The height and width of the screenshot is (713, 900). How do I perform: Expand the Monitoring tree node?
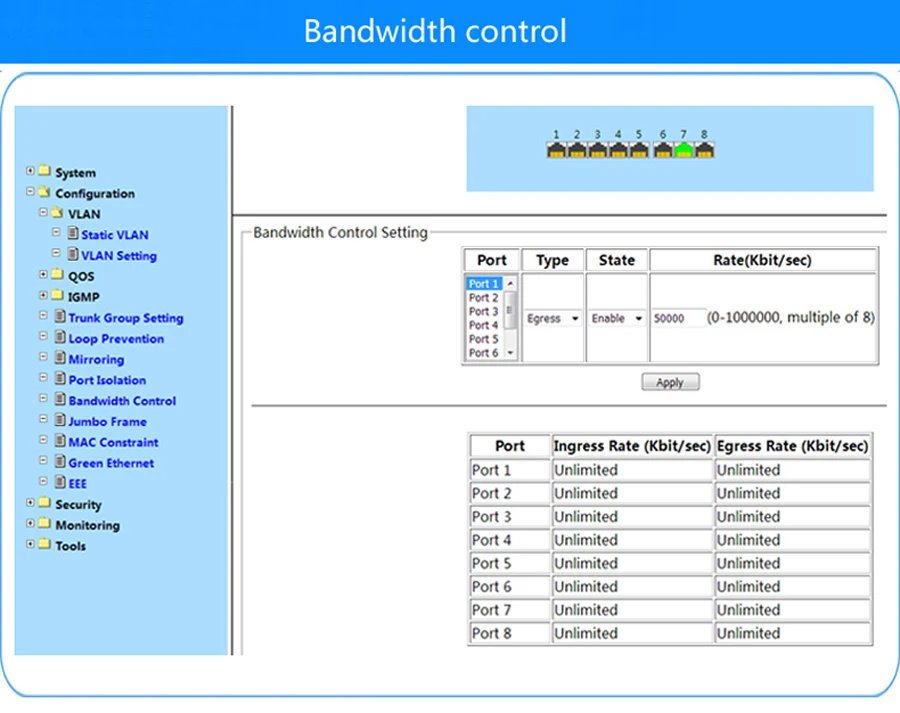click(x=30, y=523)
